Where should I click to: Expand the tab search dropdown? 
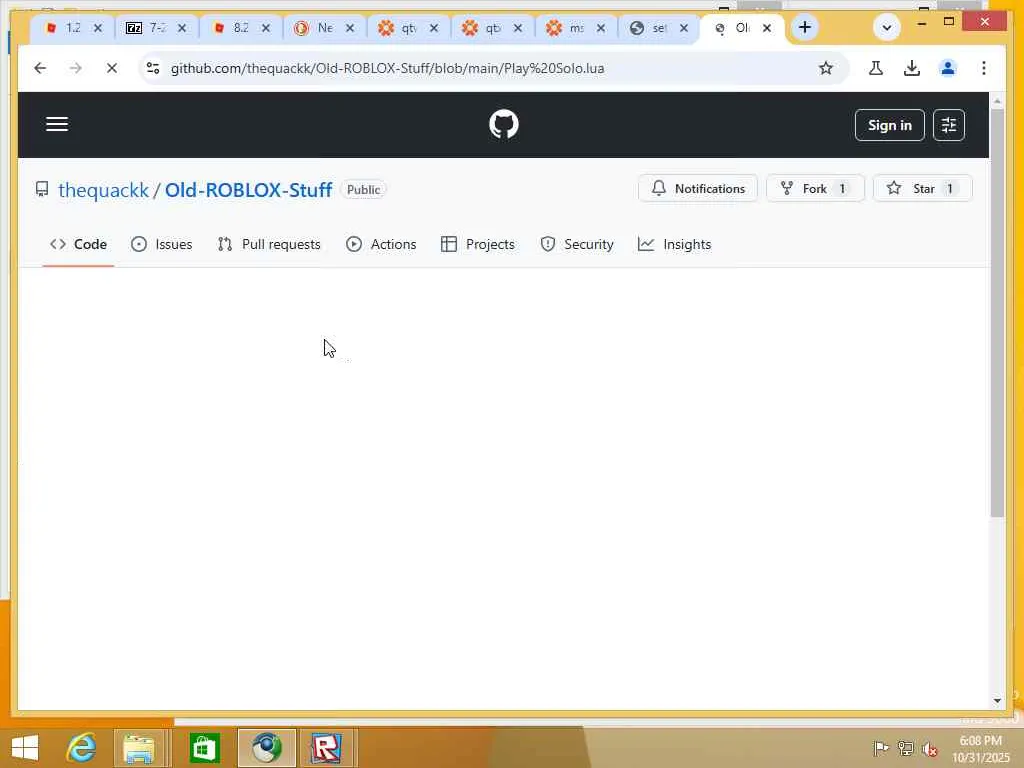coord(887,27)
